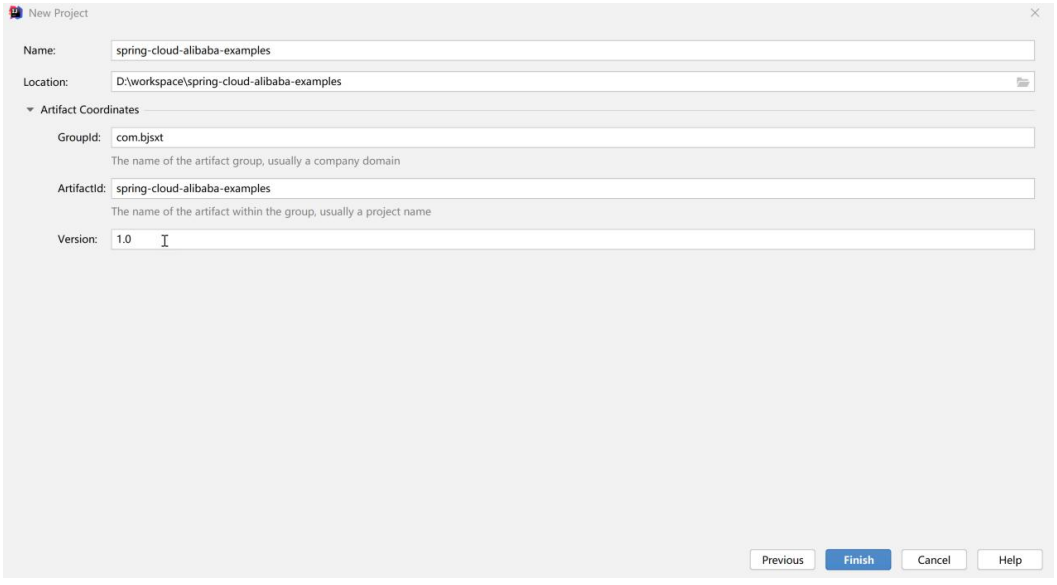Open the folder browser for Location
Viewport: 1057px width, 585px height.
click(1023, 82)
